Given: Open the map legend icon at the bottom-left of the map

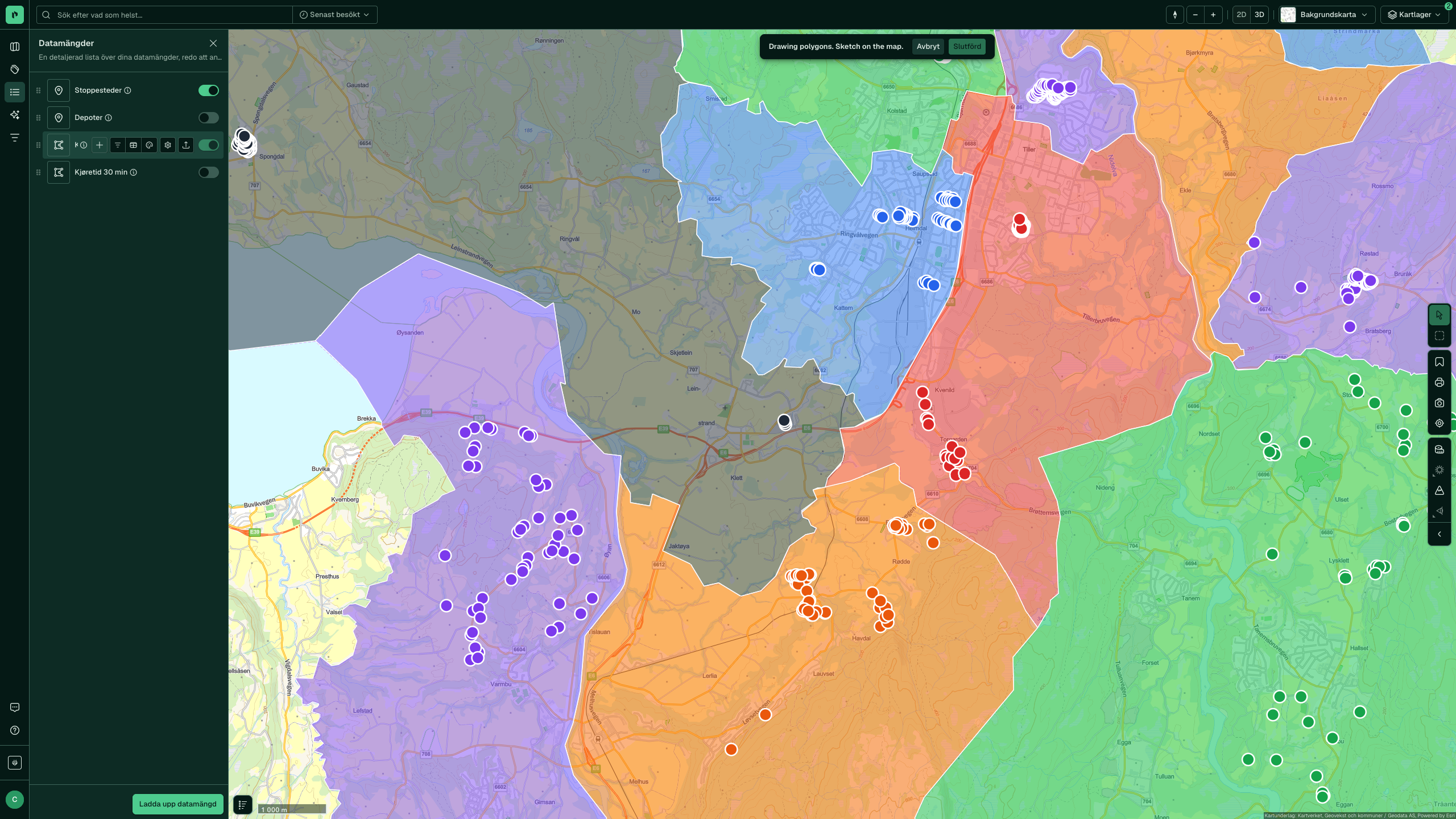Looking at the screenshot, I should (x=243, y=805).
